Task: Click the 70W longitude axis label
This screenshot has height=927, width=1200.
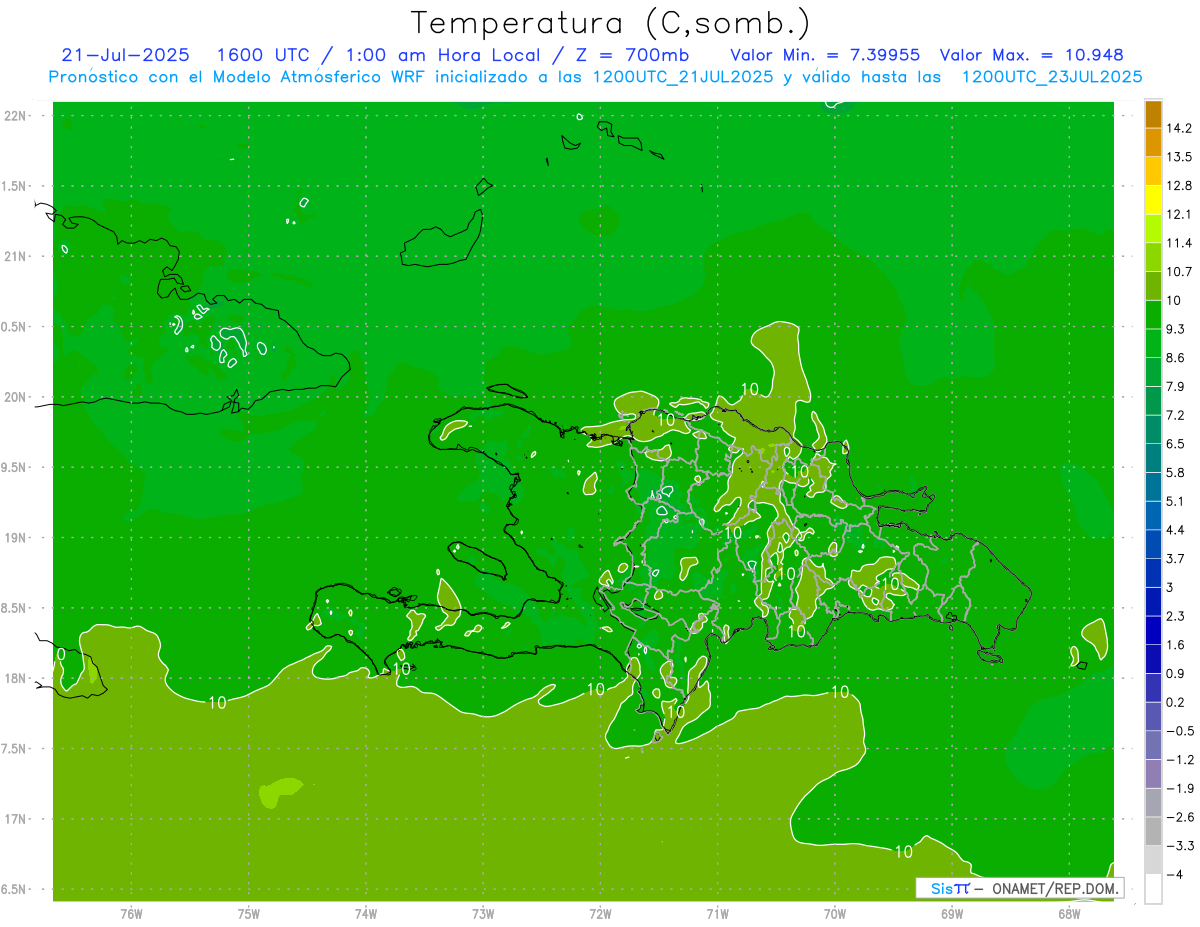Action: 834,914
